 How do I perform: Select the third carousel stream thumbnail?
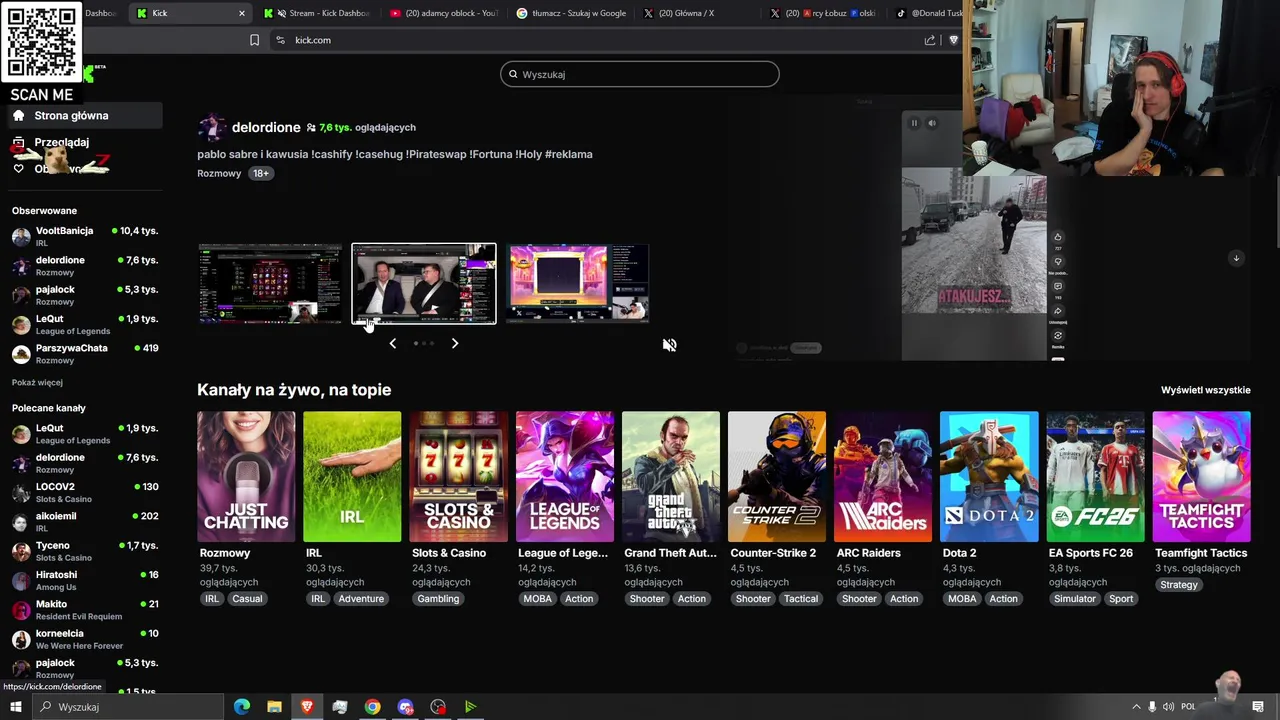[577, 283]
